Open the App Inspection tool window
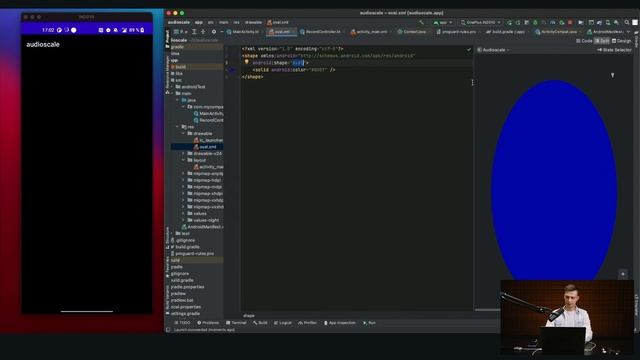The image size is (640, 360). click(340, 323)
